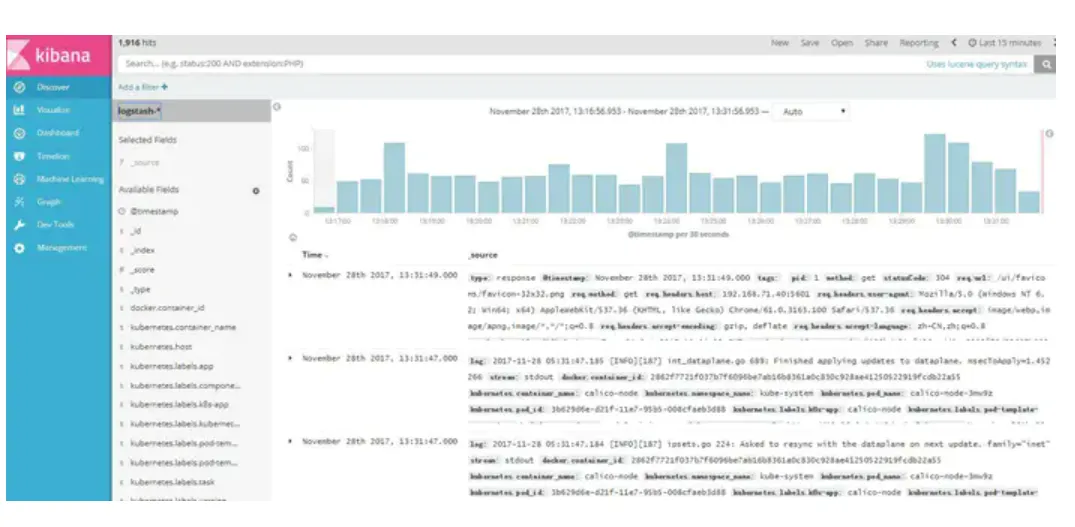Select the Management menu label
The height and width of the screenshot is (527, 1075).
point(62,247)
